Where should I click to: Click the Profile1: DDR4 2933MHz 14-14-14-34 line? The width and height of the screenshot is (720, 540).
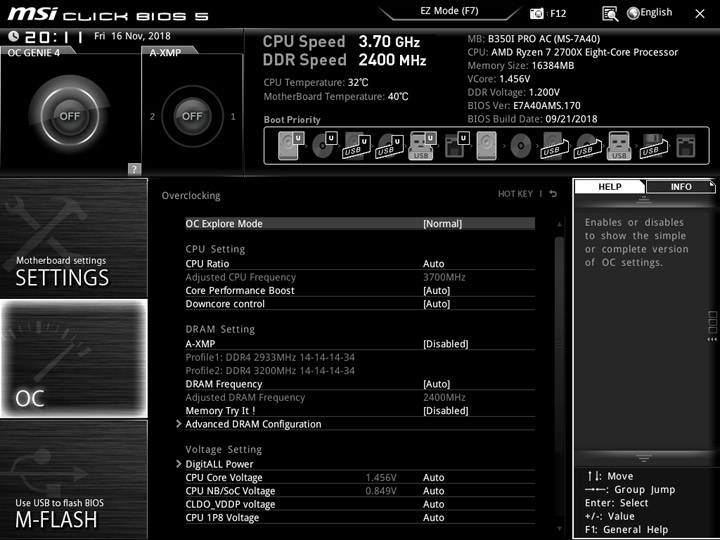[270, 357]
